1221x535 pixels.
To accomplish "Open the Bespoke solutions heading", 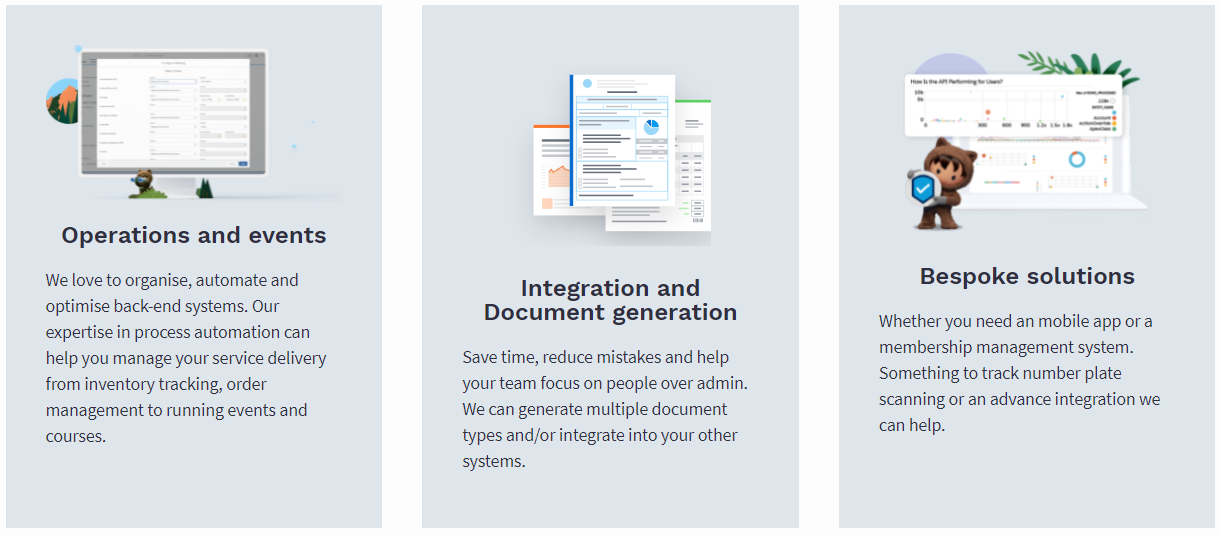I will 1027,277.
